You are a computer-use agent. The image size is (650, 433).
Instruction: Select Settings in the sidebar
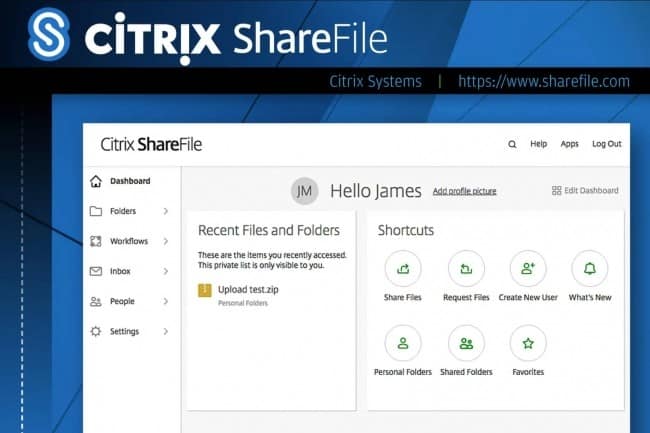tap(124, 331)
